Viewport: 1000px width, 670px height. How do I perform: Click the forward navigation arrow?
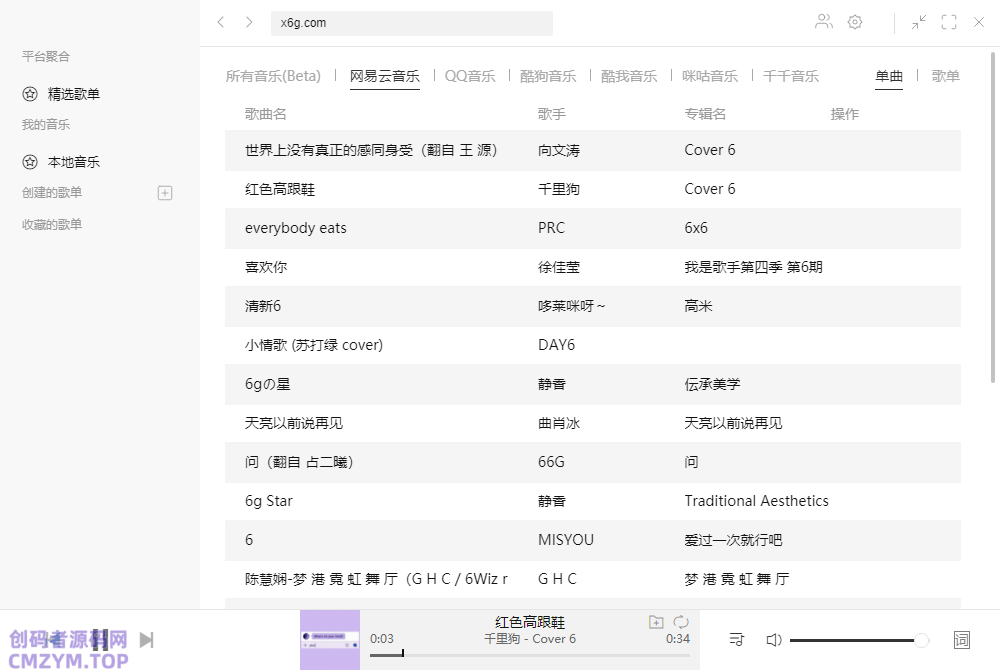(249, 22)
